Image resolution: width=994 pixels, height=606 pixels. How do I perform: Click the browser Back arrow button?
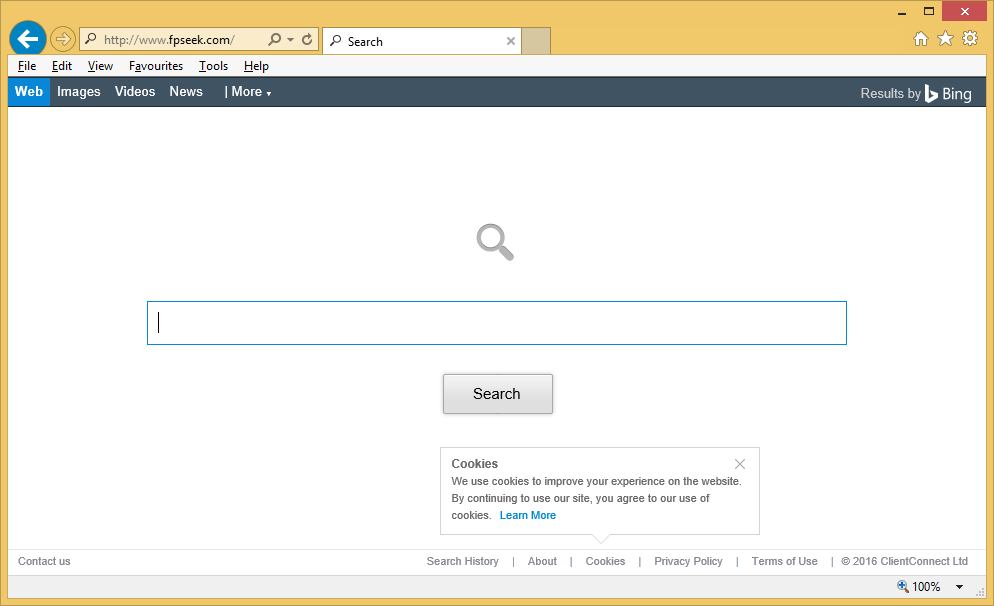tap(27, 39)
